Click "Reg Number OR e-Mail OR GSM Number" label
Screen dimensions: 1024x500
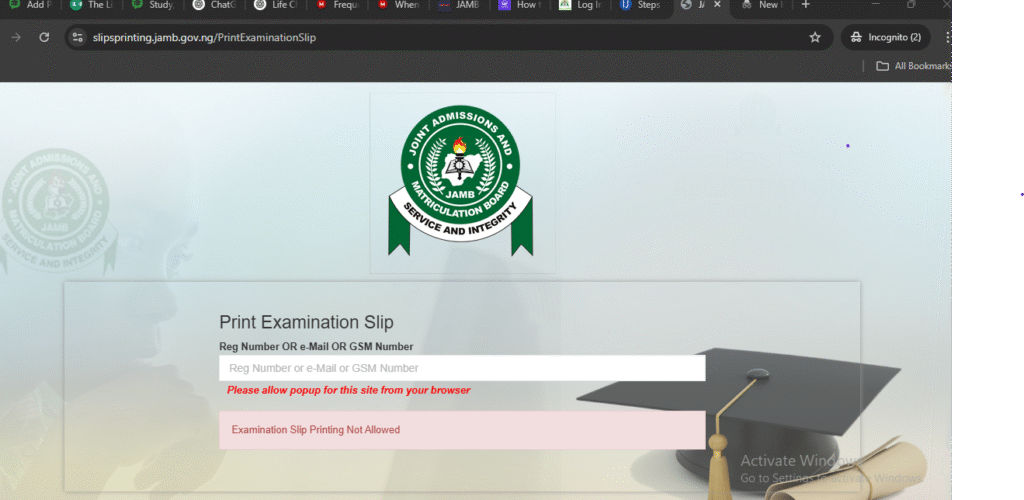[316, 347]
